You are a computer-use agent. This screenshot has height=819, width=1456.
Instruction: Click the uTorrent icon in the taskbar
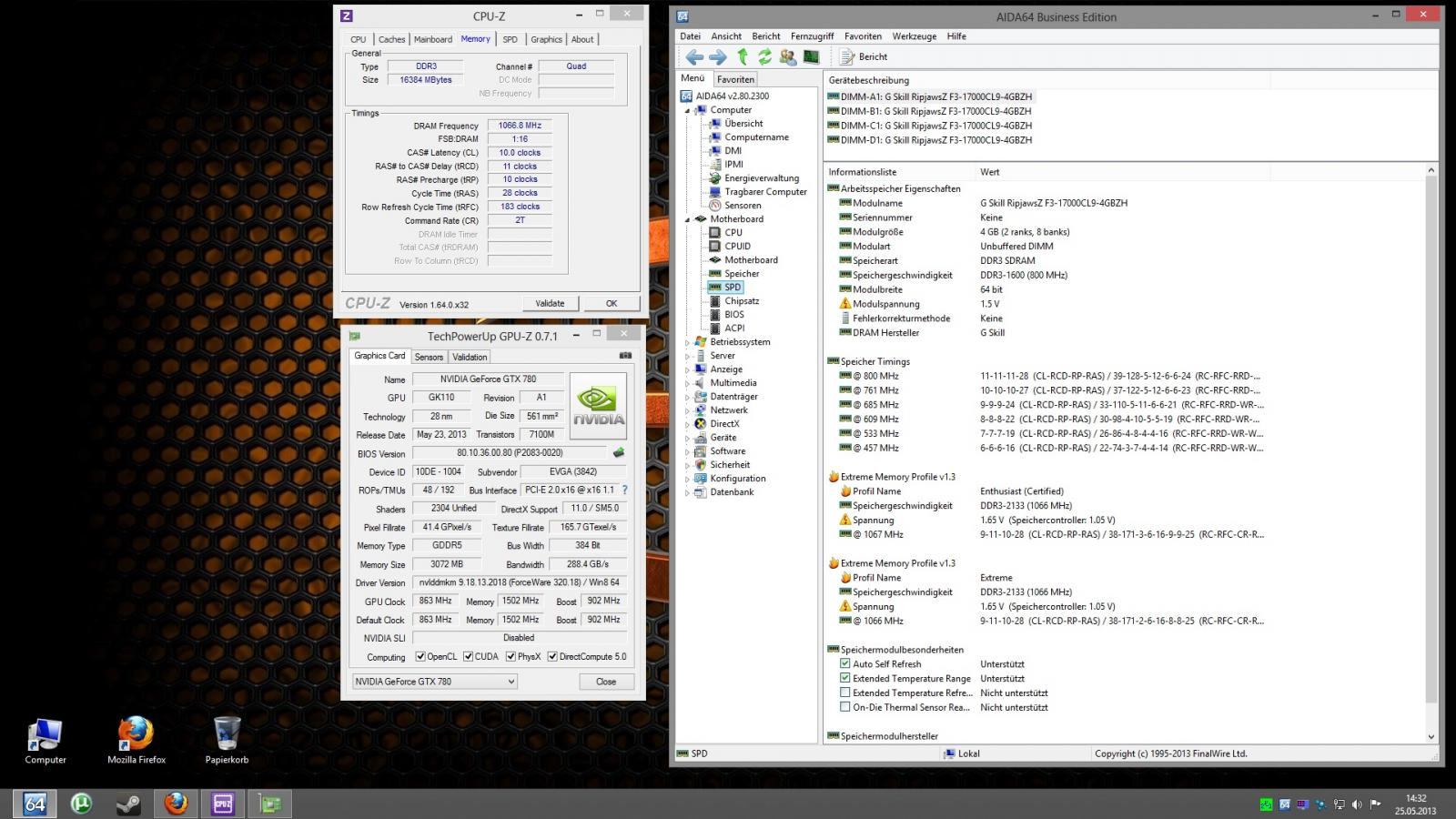pyautogui.click(x=81, y=804)
